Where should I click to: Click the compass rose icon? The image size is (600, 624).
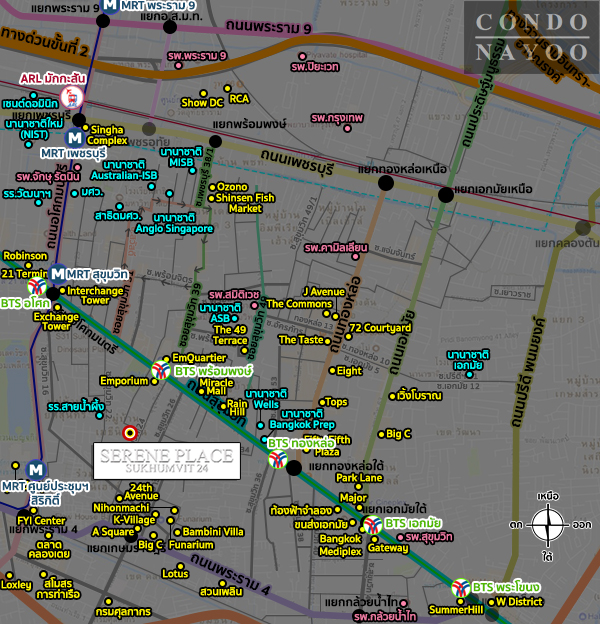[548, 526]
